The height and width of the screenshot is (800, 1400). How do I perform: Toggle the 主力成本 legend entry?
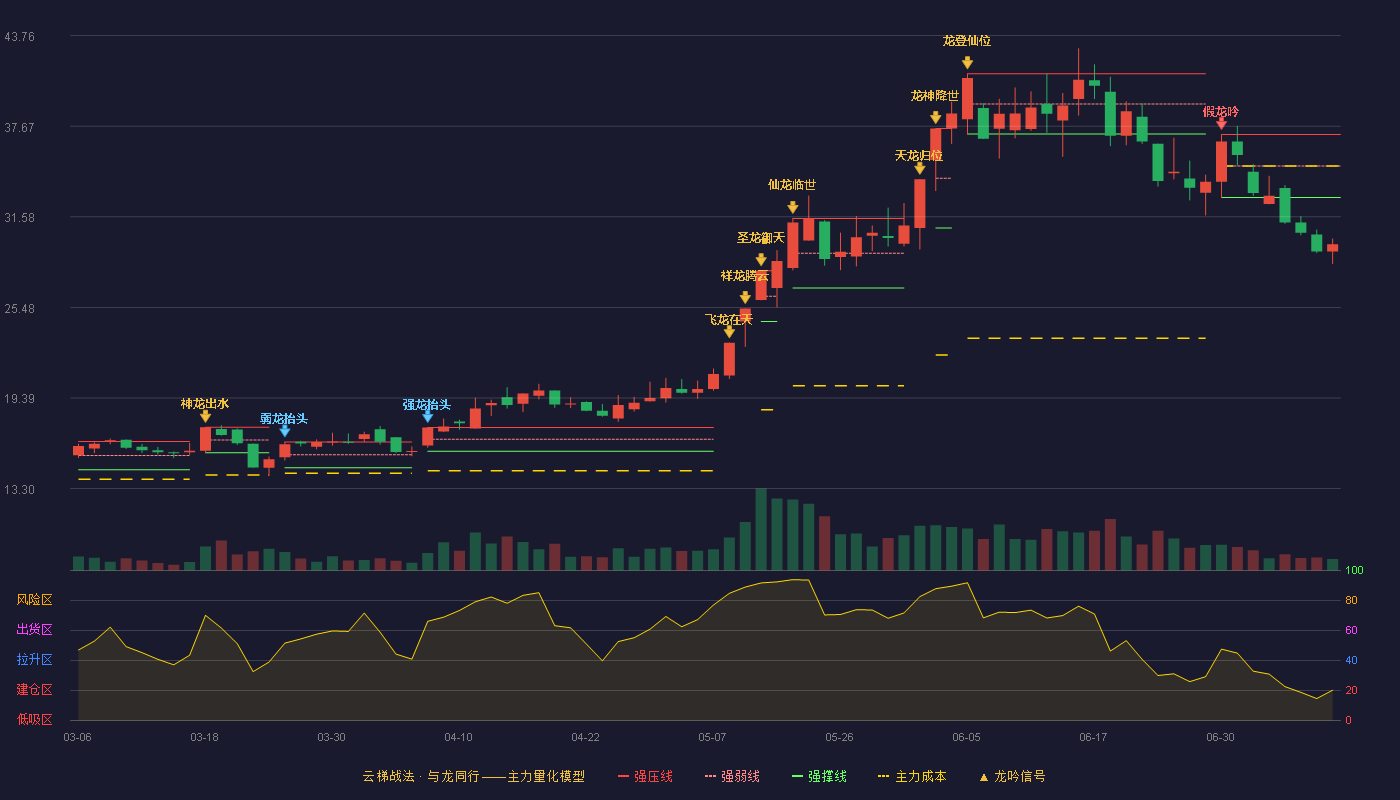coord(912,776)
